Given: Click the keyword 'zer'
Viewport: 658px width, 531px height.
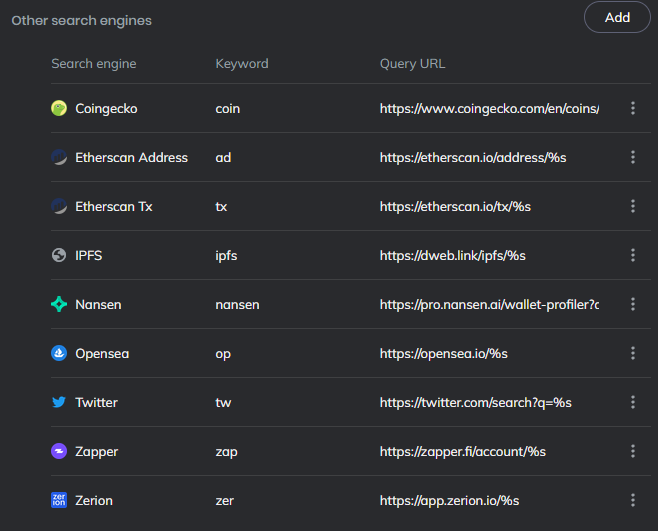Looking at the screenshot, I should [x=225, y=501].
